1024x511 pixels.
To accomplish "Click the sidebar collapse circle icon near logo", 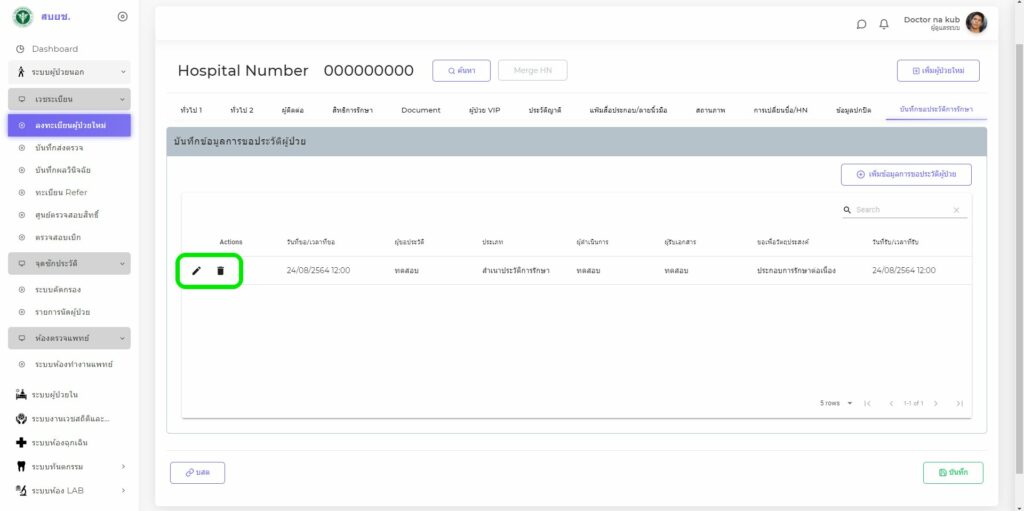I will 122,17.
